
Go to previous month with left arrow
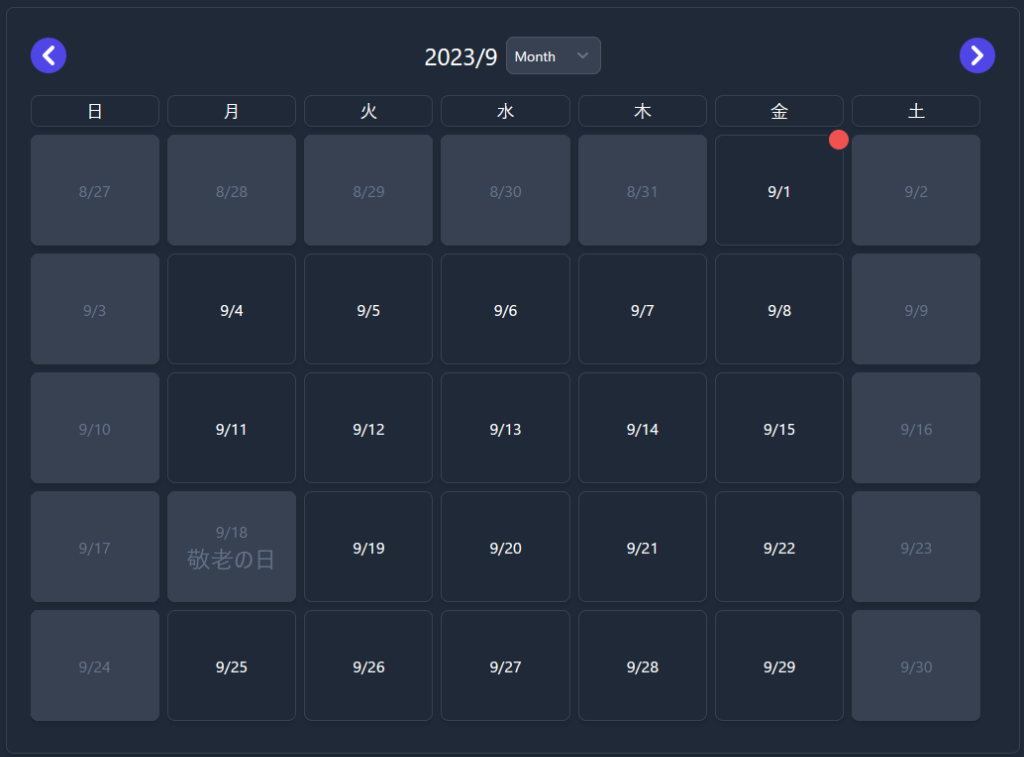tap(48, 55)
